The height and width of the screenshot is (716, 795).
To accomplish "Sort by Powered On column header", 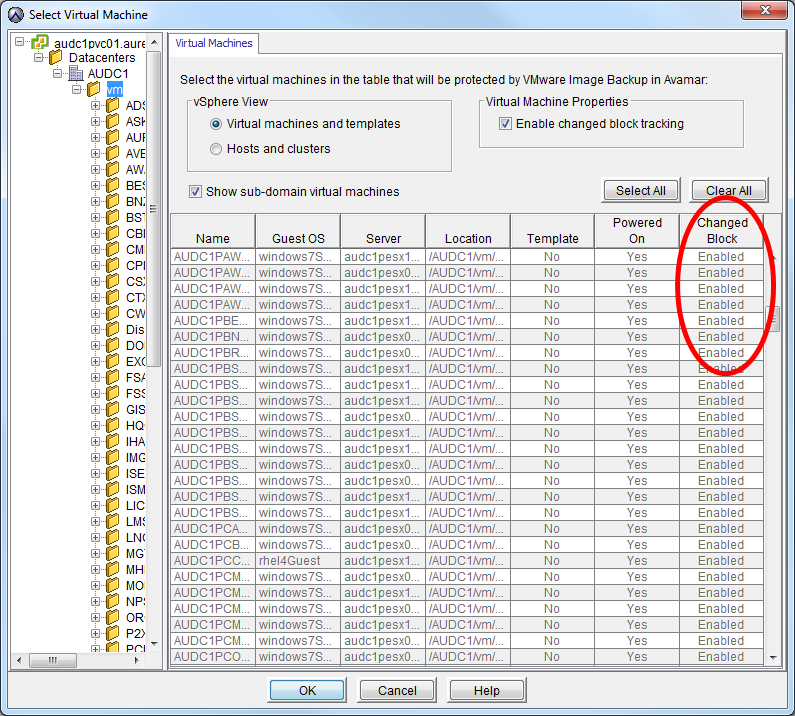I will point(637,231).
